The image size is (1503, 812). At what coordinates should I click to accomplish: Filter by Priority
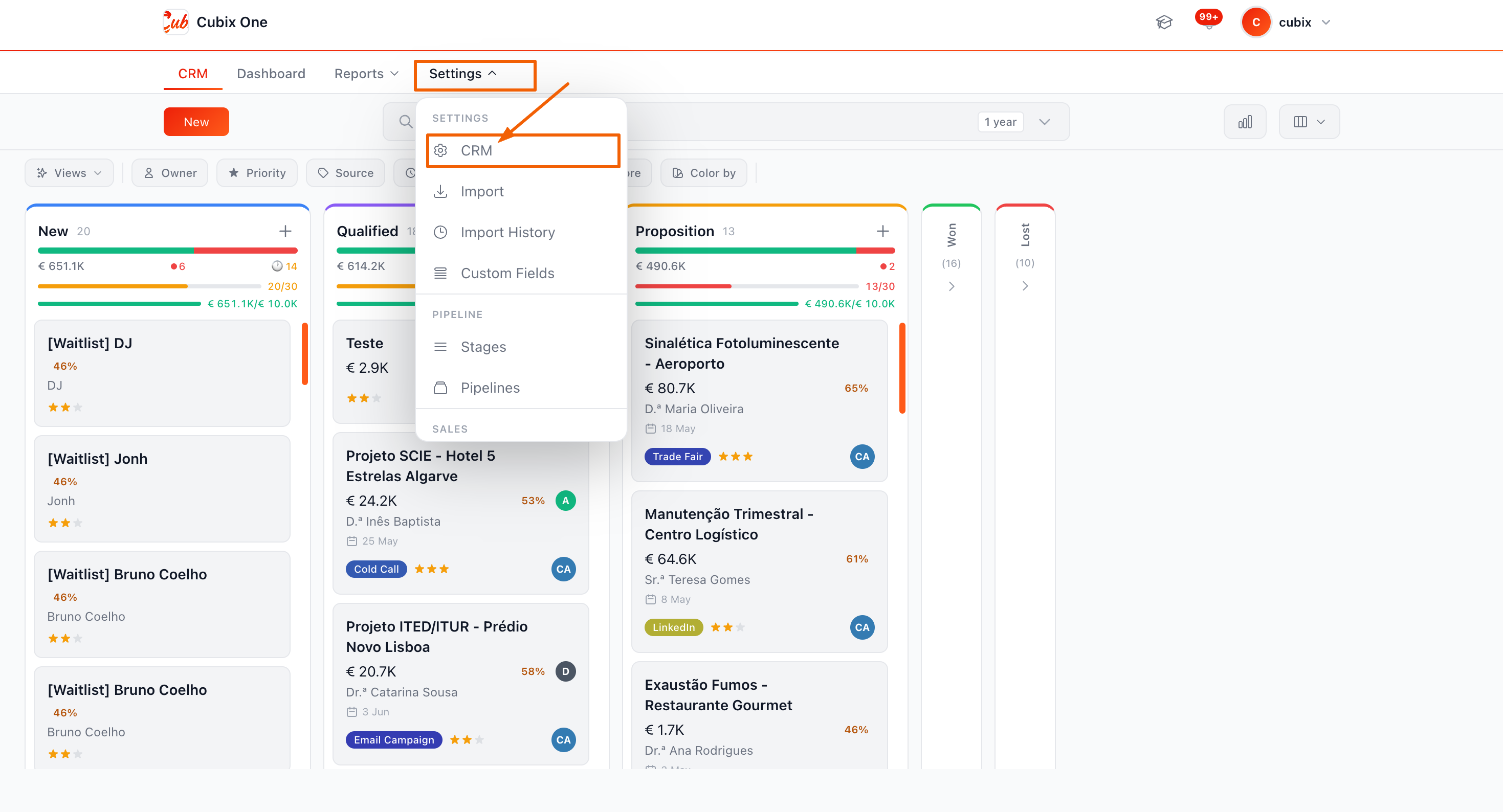257,173
